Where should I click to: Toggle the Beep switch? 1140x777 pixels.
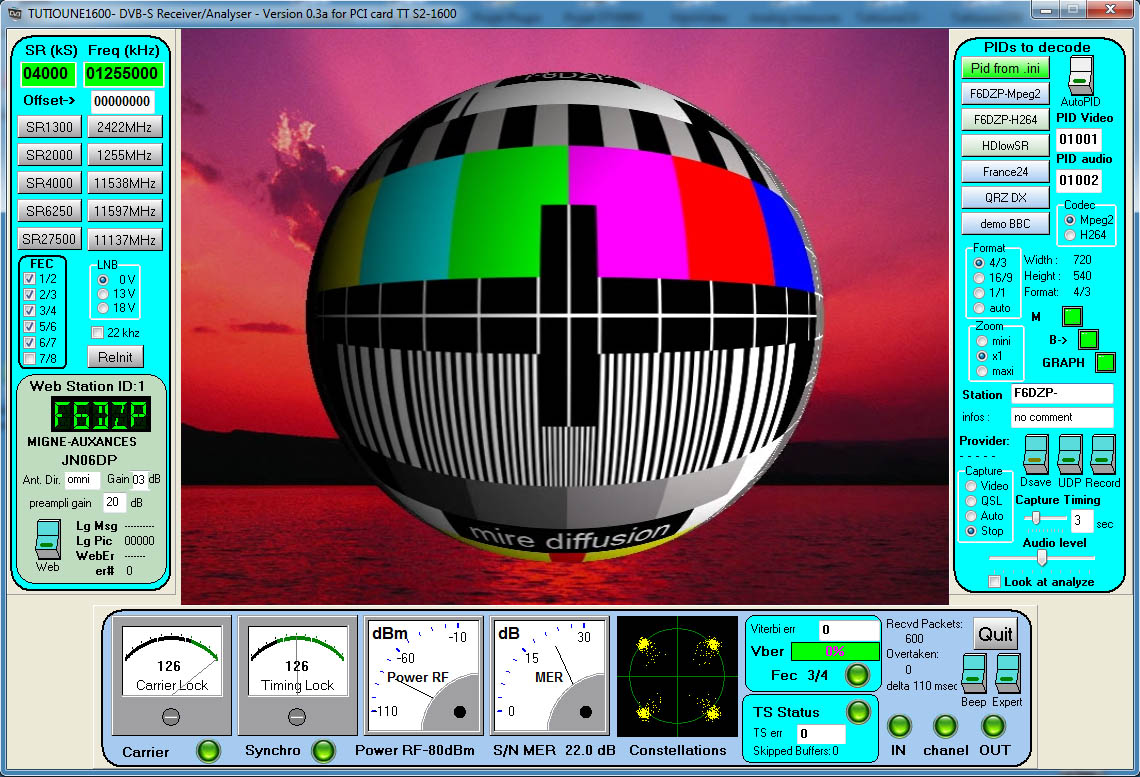tap(974, 673)
